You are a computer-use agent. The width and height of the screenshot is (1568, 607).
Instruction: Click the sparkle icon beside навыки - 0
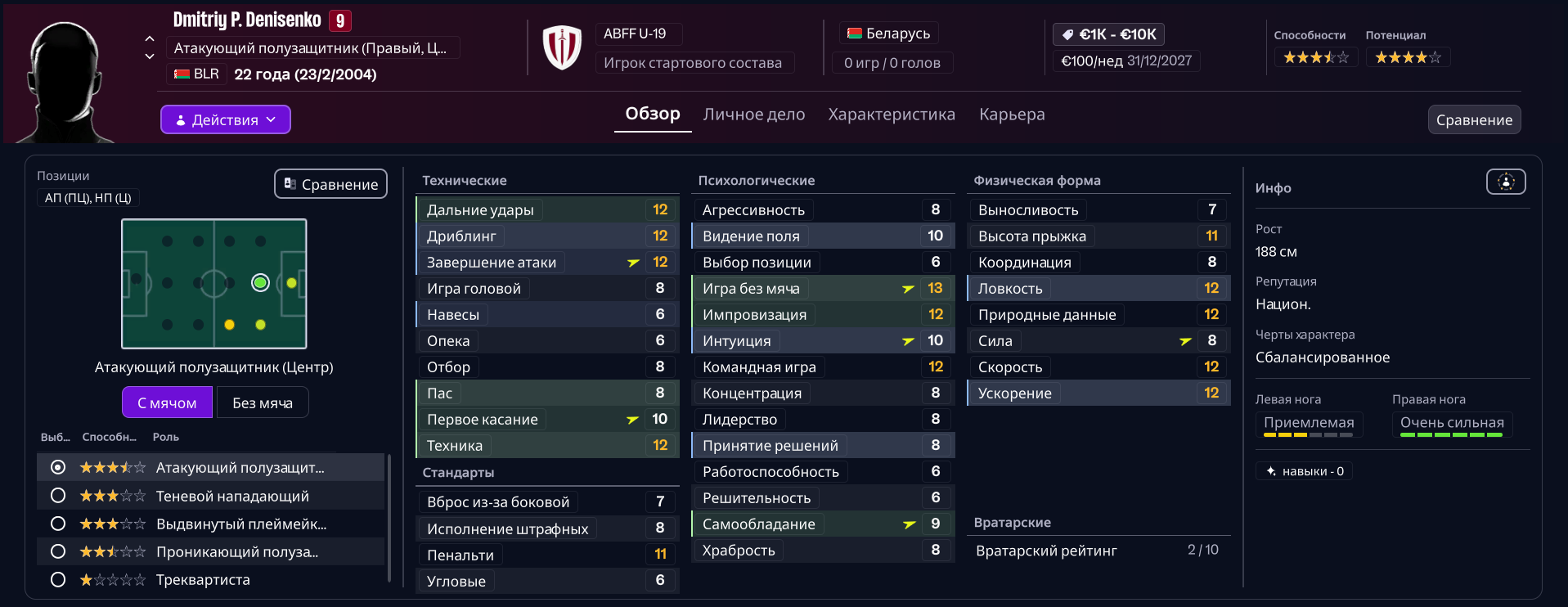click(1271, 471)
